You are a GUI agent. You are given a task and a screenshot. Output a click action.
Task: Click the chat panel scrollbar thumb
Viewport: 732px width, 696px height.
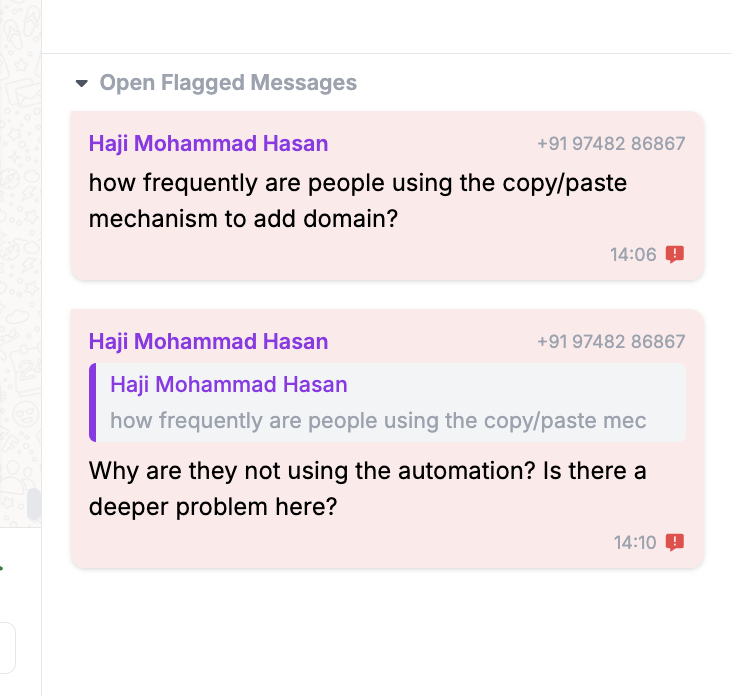(34, 505)
